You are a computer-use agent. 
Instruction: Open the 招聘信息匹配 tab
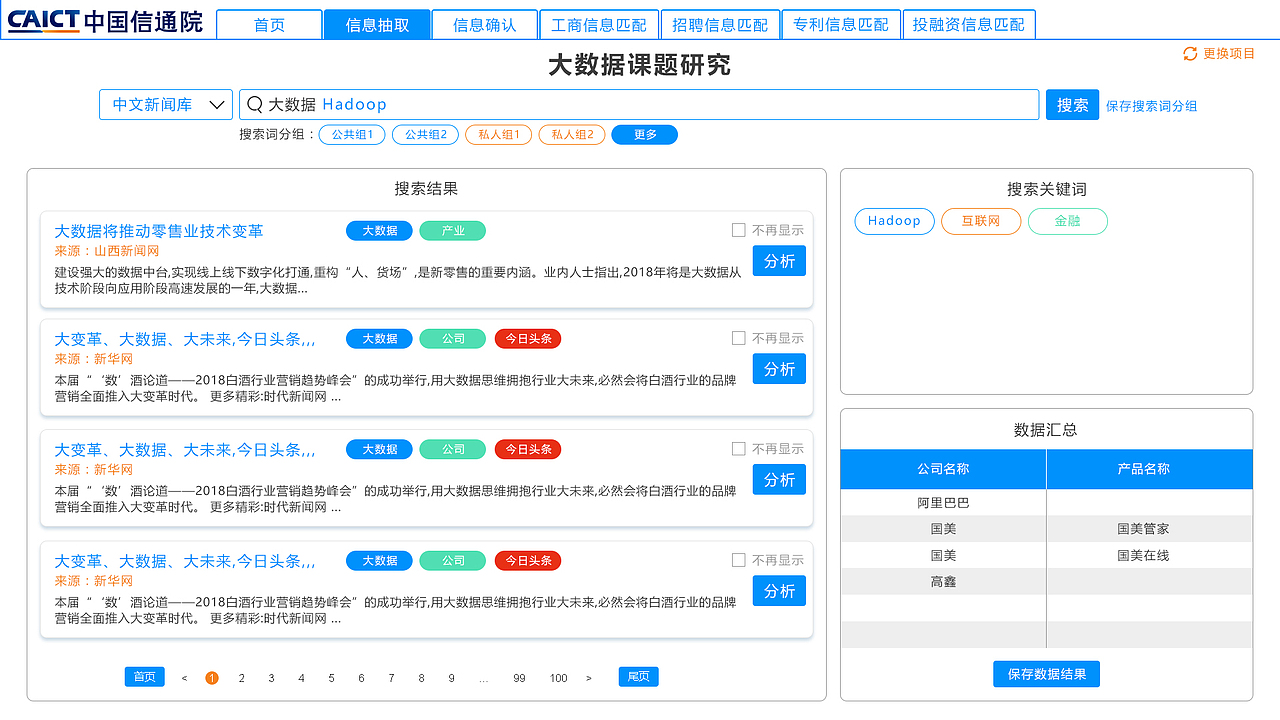click(720, 25)
